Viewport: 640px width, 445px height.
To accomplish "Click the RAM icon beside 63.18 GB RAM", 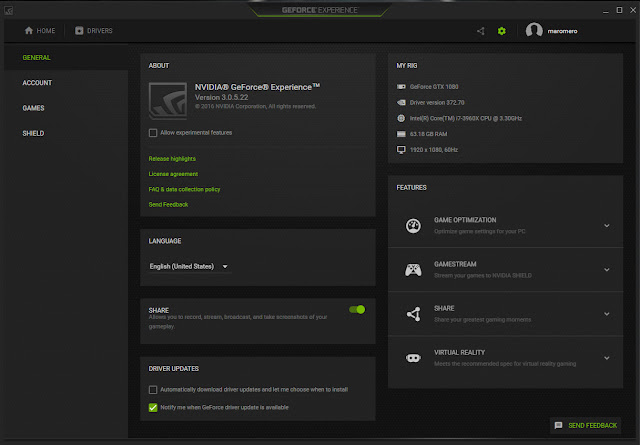I will 401,134.
